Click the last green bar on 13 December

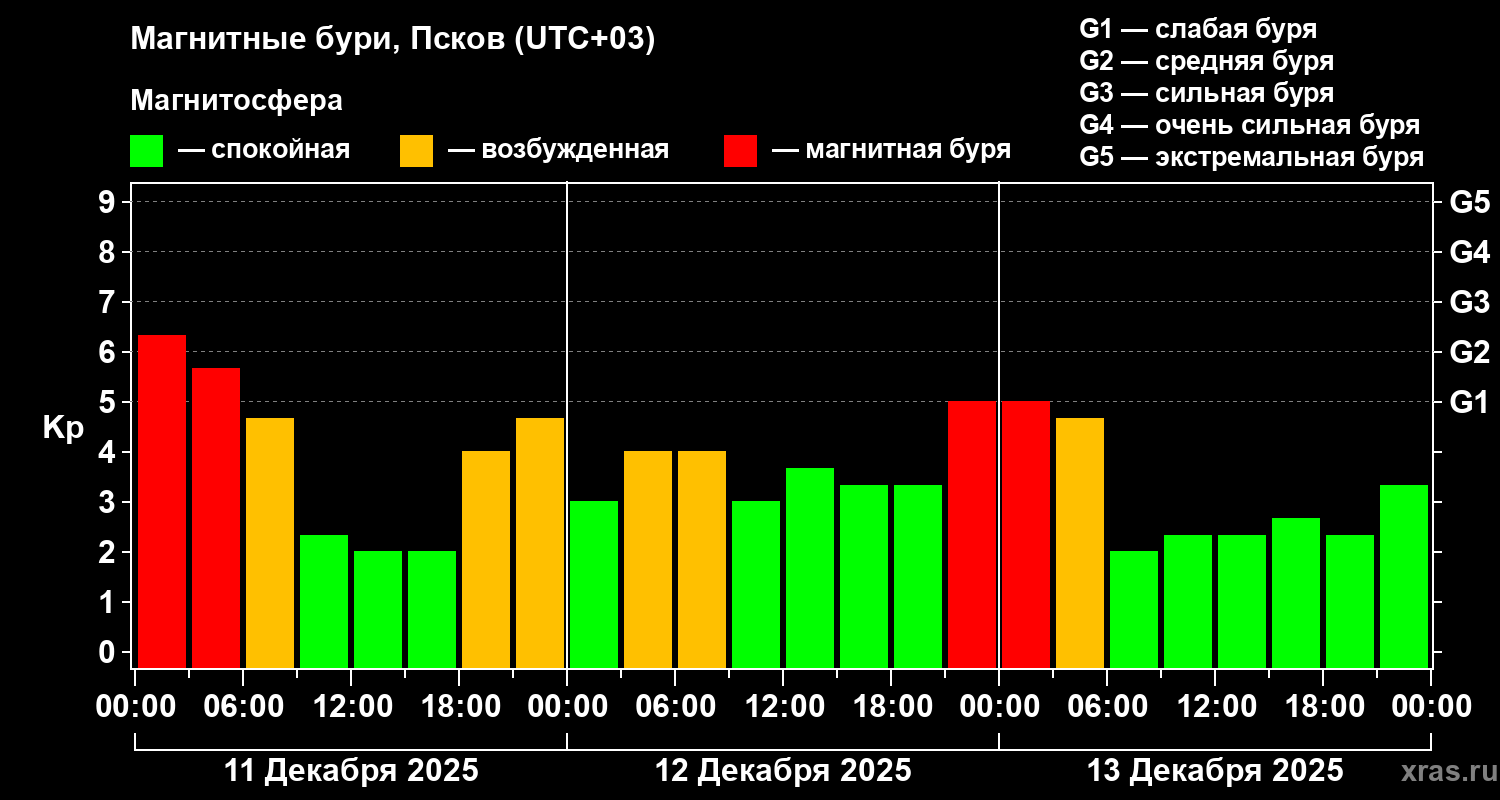tap(1404, 576)
